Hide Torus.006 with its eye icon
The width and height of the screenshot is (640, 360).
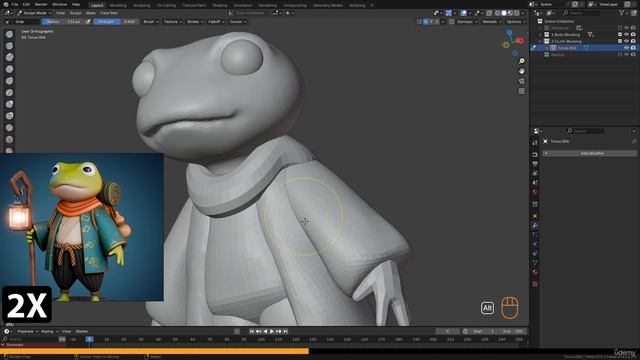point(626,48)
